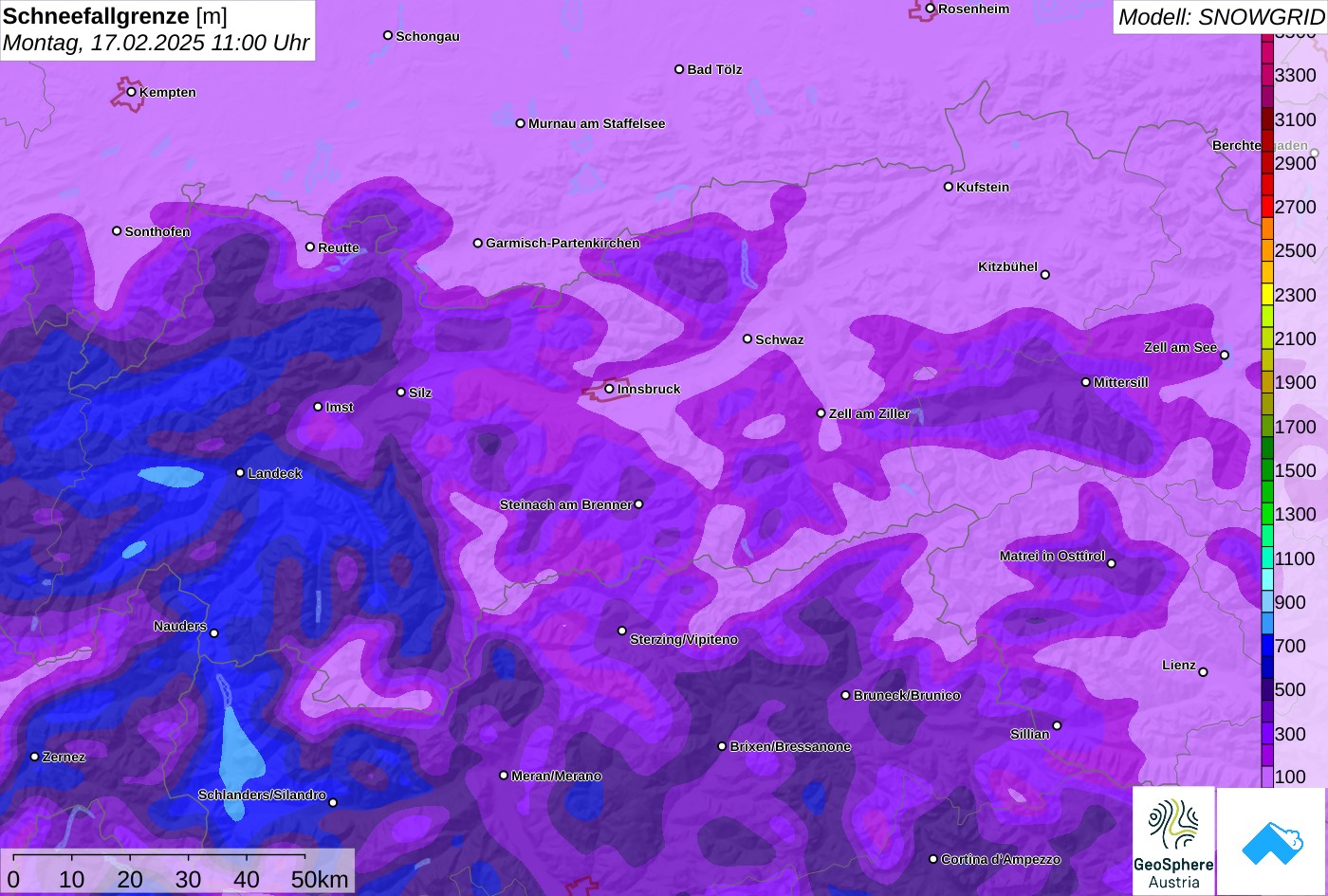Select the Steinach am Brenner marker

[x=638, y=504]
